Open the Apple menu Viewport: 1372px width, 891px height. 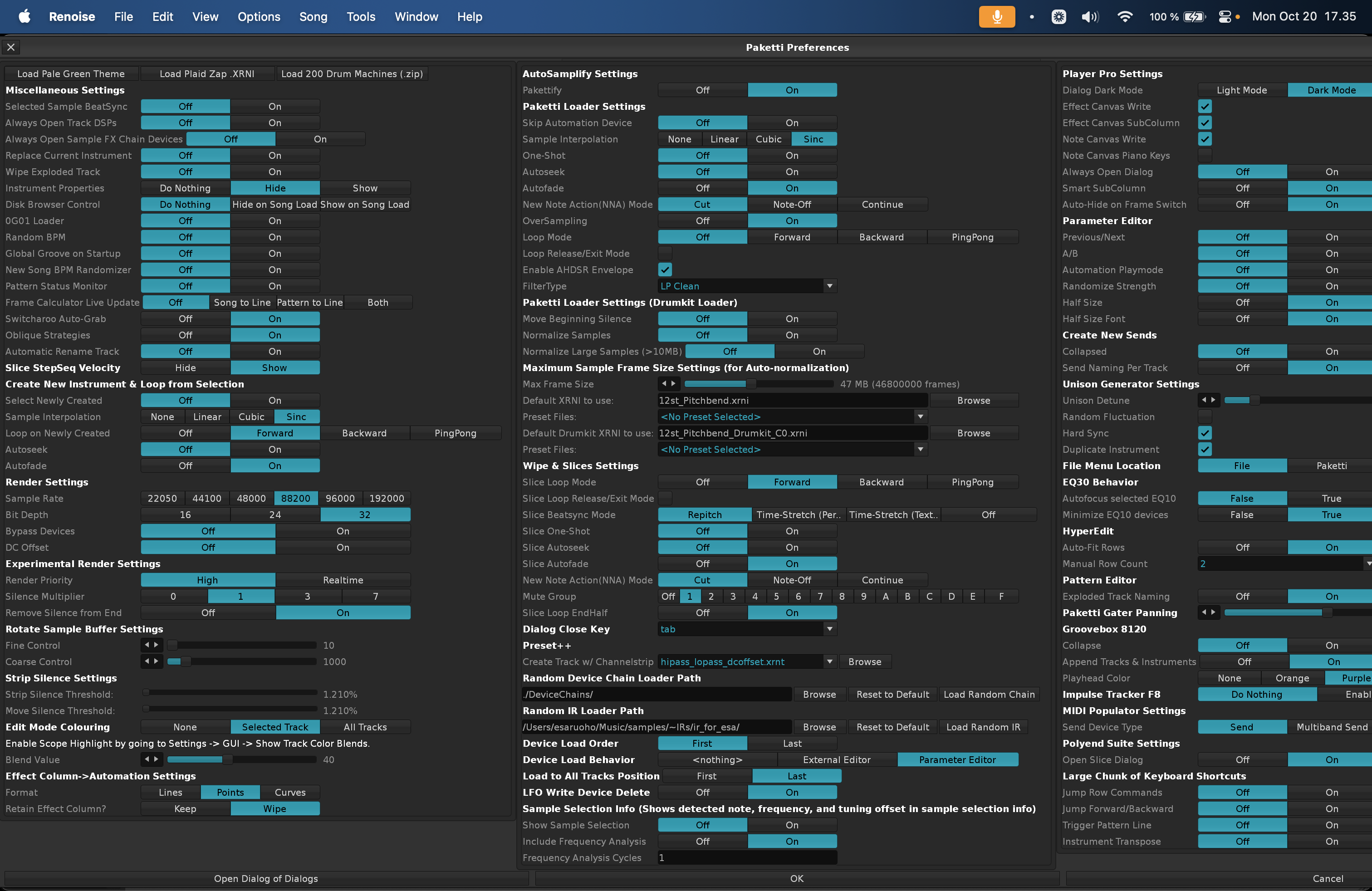click(x=24, y=17)
